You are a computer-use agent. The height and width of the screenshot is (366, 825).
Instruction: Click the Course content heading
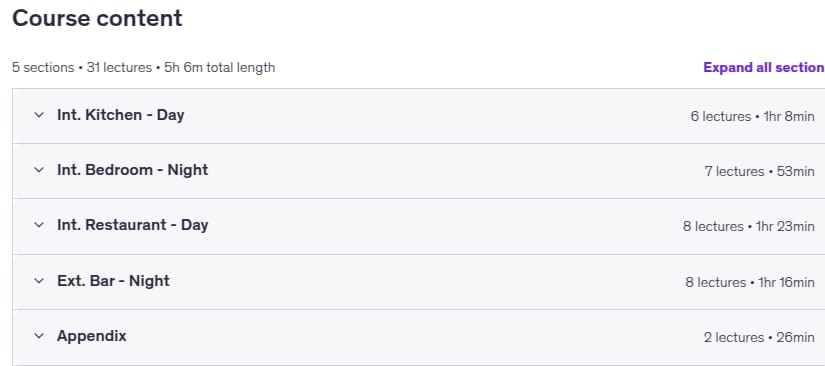coord(97,18)
